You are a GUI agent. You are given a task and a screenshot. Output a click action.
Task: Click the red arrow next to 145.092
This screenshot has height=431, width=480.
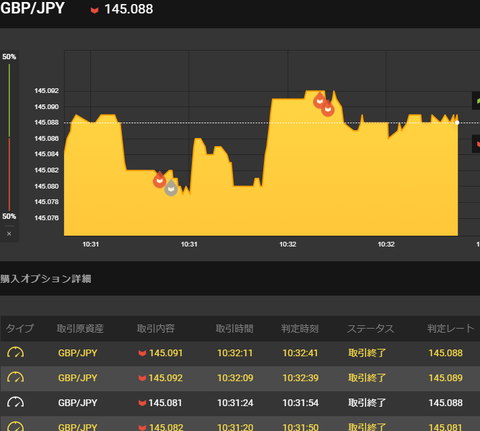point(142,378)
